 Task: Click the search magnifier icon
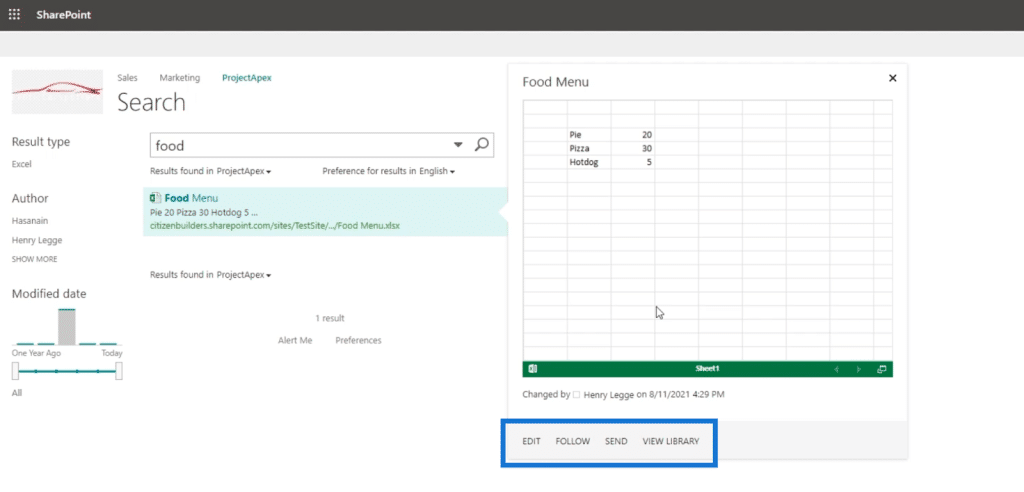click(x=481, y=144)
